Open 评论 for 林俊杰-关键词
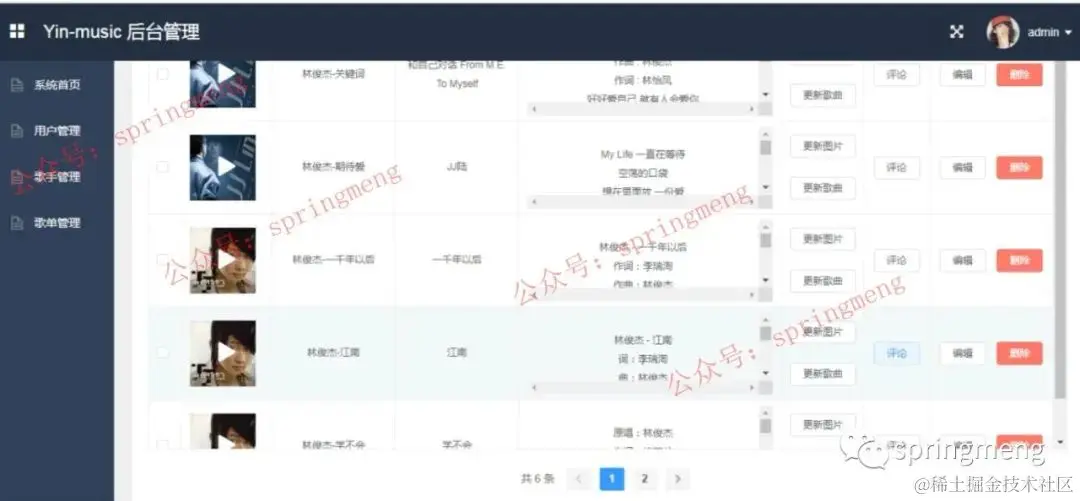Screen dimensions: 1080x501 (x=897, y=74)
